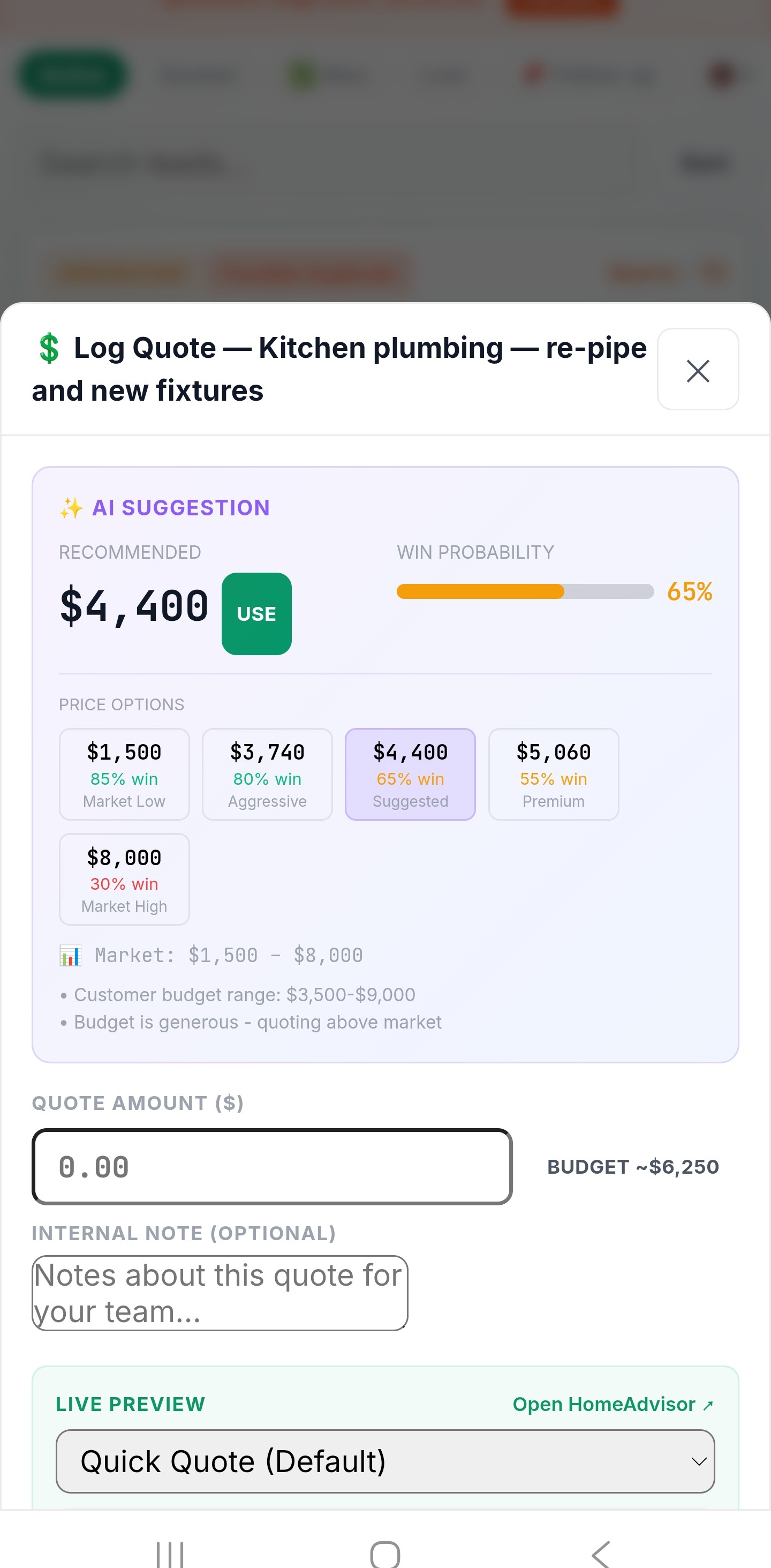This screenshot has height=1568, width=771.
Task: Select the $3,740 Aggressive price option
Action: pos(267,774)
